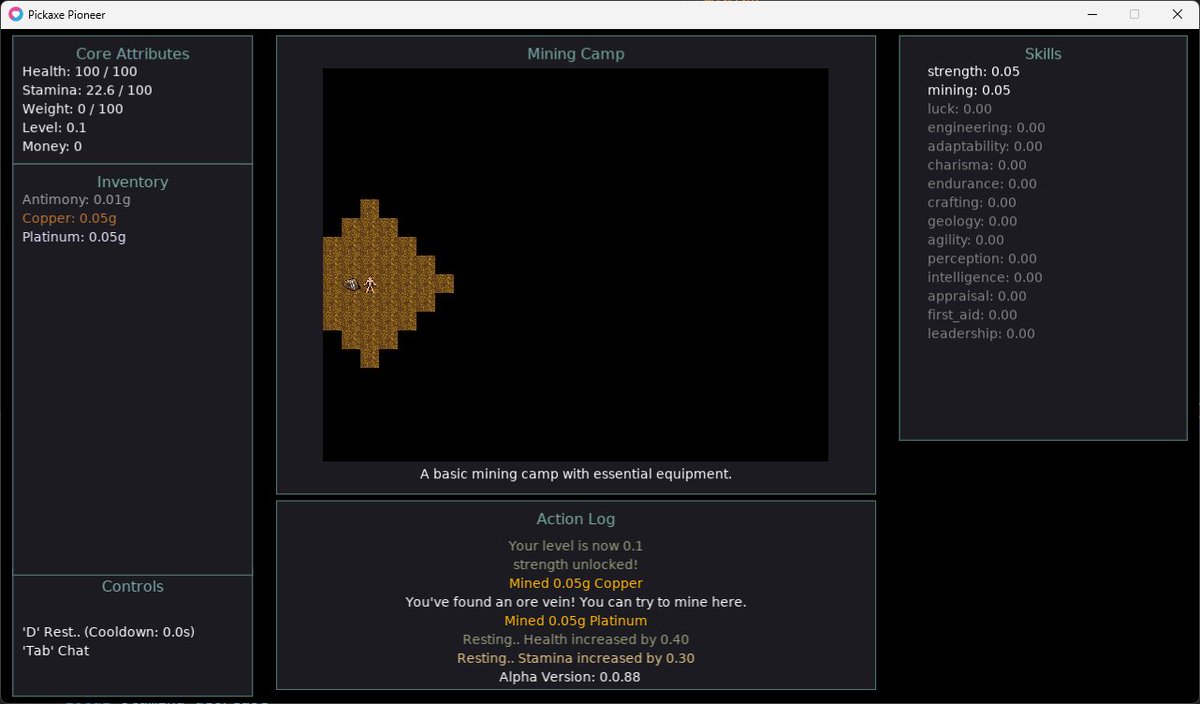Click the Weight: 0 / 100 attribute
Image resolution: width=1200 pixels, height=704 pixels.
pos(73,109)
